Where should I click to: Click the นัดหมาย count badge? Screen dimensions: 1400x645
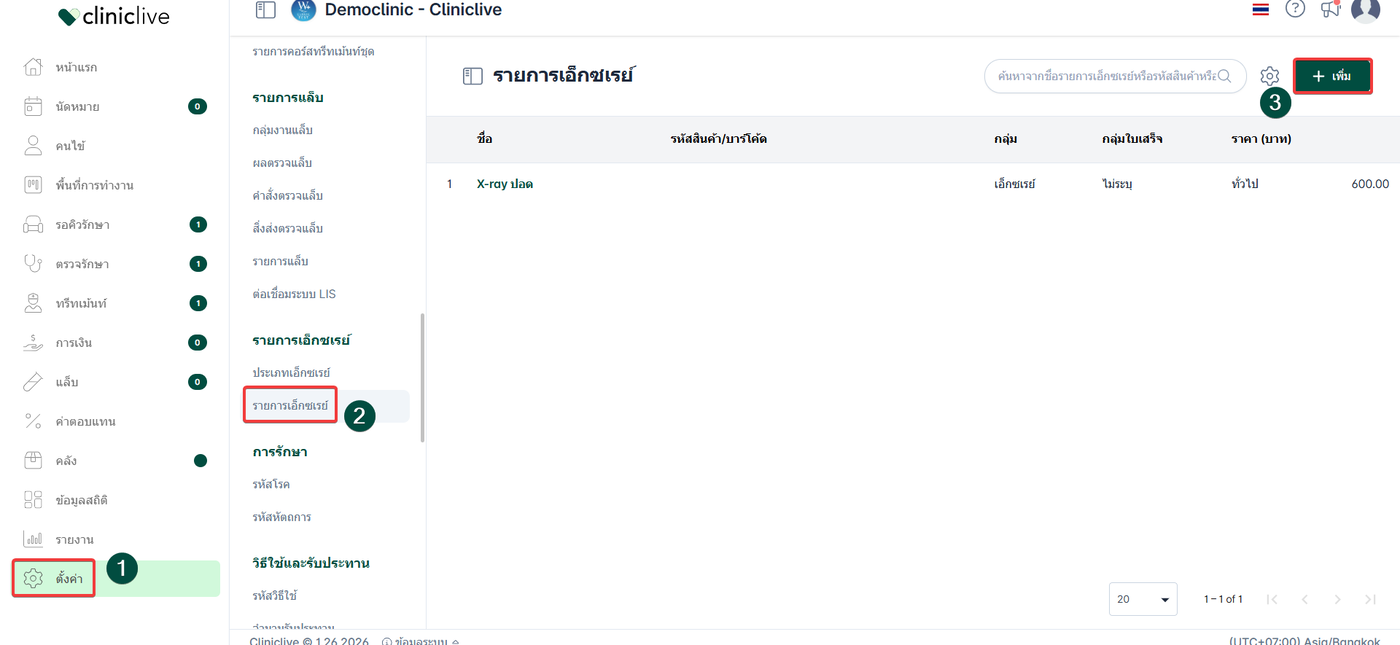(197, 106)
